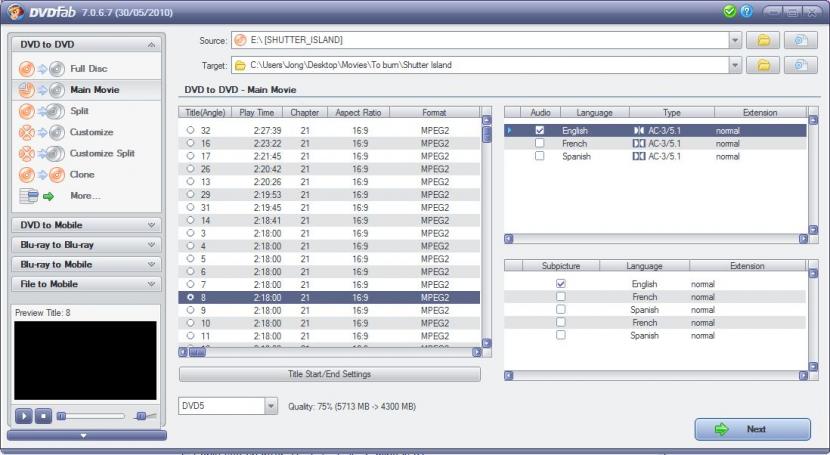Viewport: 830px width, 455px height.
Task: Click the preview seek slider
Action: point(92,415)
